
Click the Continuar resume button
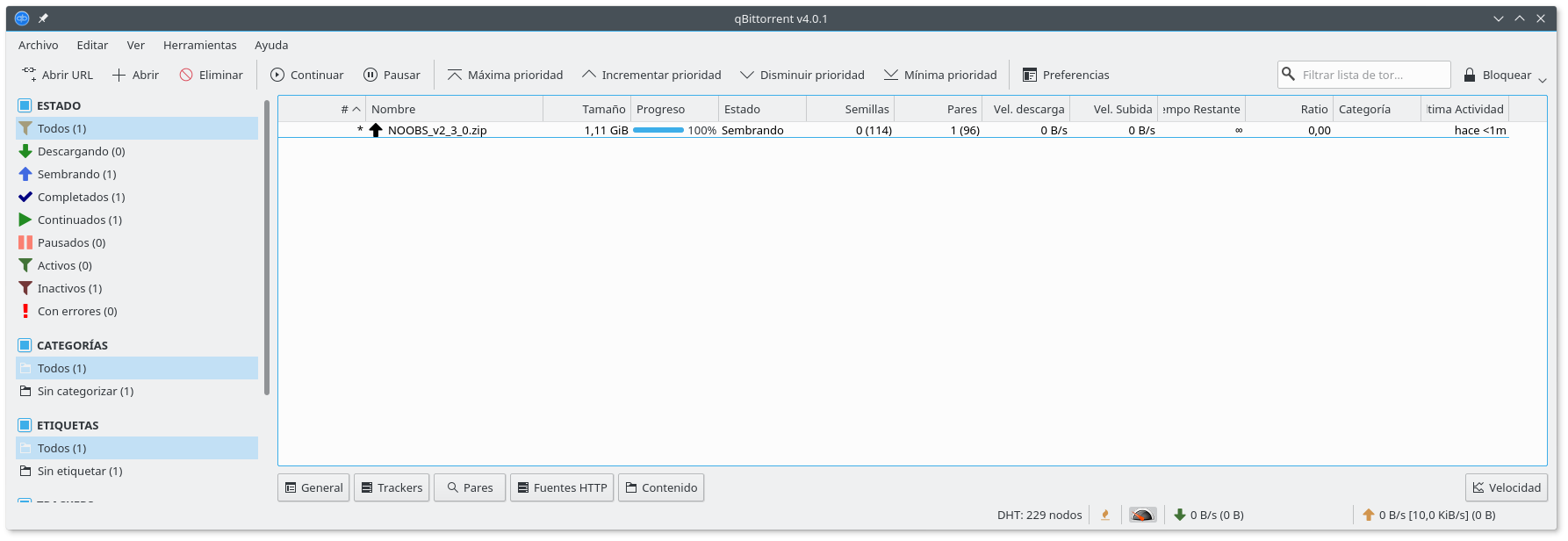306,75
